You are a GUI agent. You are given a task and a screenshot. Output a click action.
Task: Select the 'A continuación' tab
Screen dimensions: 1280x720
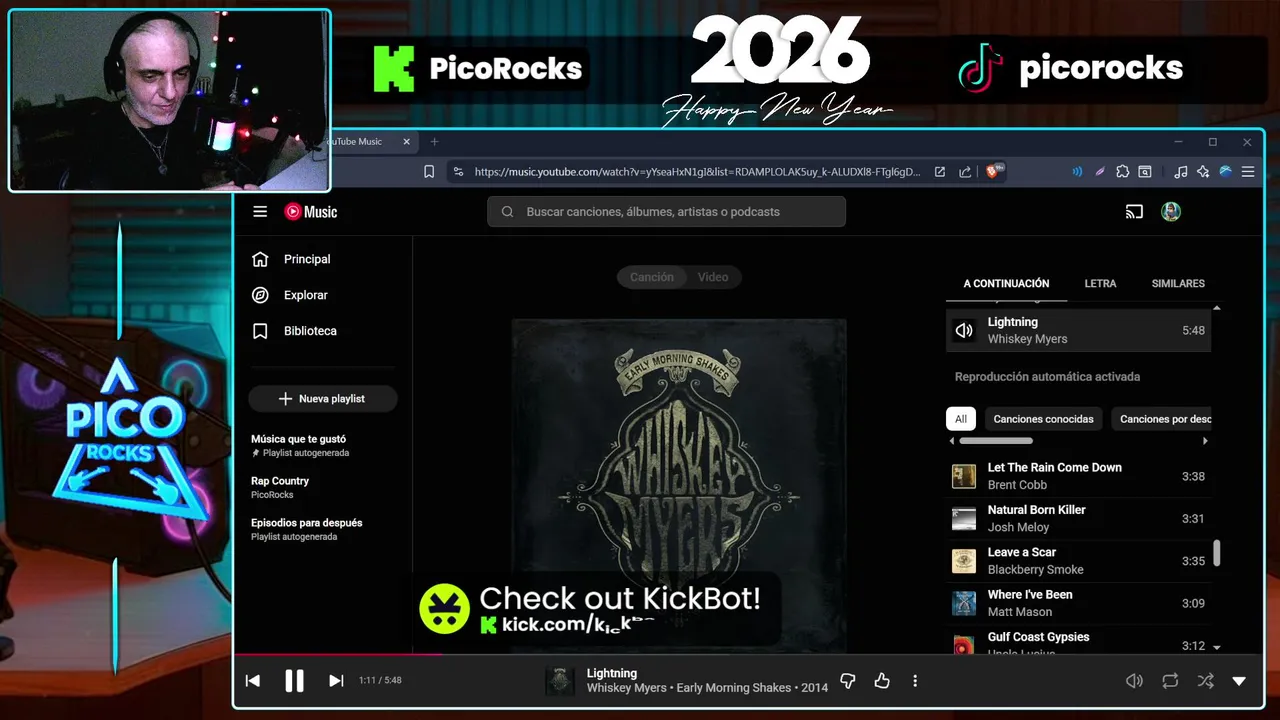point(1006,283)
